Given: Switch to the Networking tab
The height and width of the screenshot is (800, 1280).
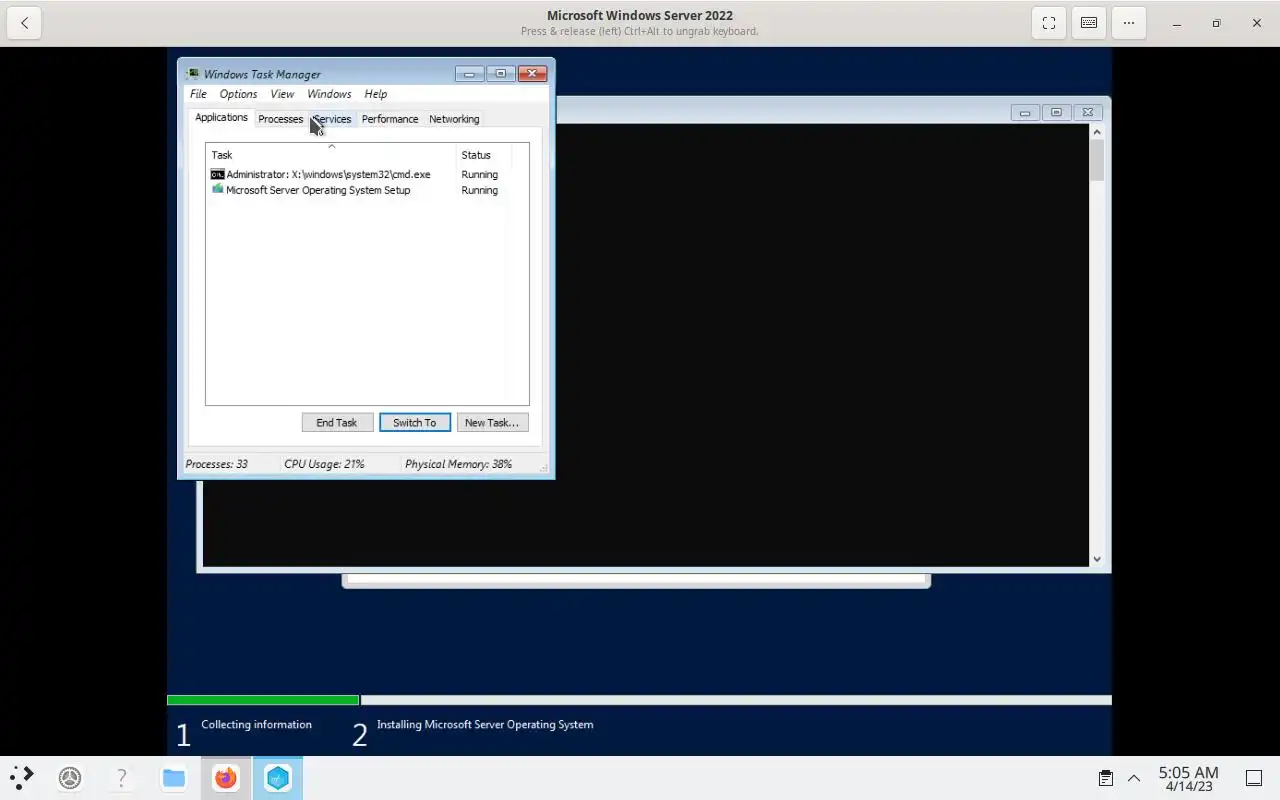Looking at the screenshot, I should click(x=454, y=119).
